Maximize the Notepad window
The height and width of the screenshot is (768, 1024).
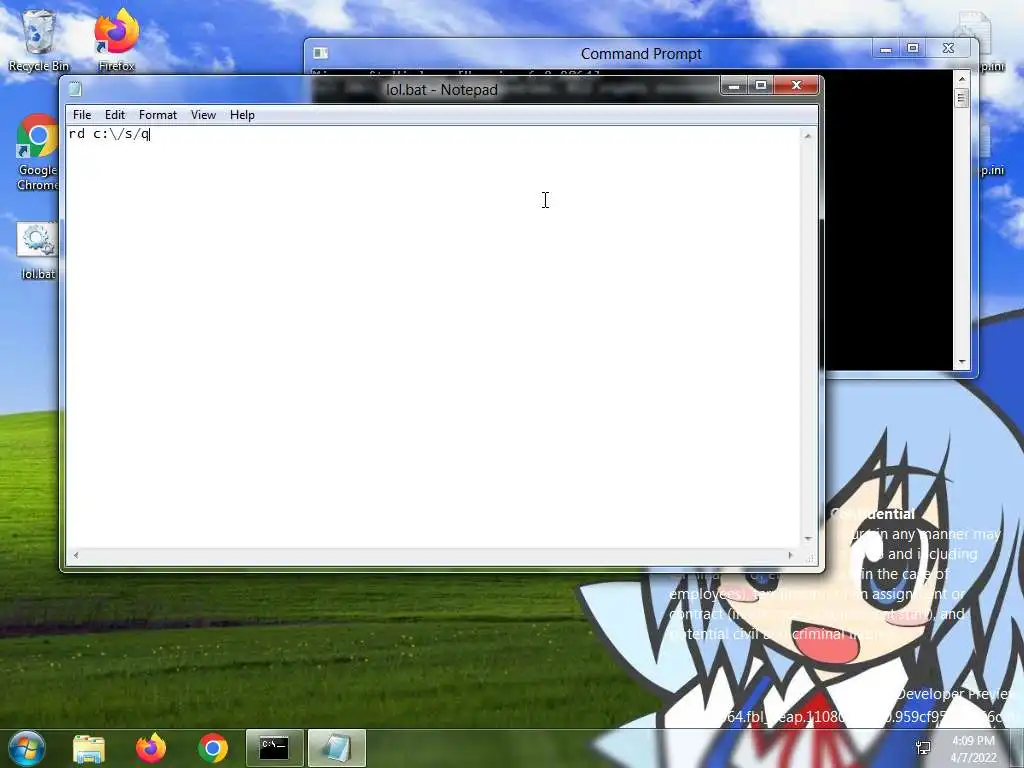pos(761,86)
